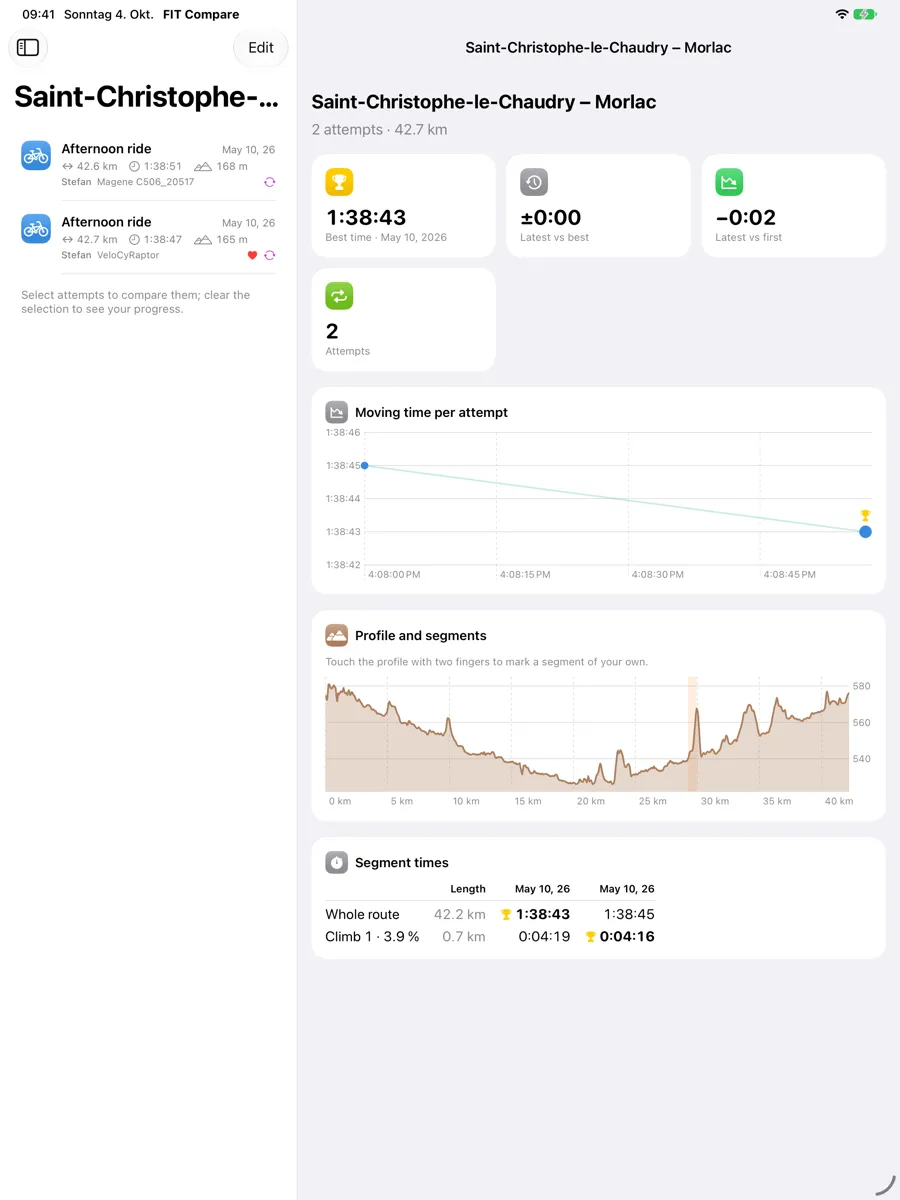Screen dimensions: 900x1200
Task: Tap the gray clock Latest vs best icon
Action: tap(534, 182)
